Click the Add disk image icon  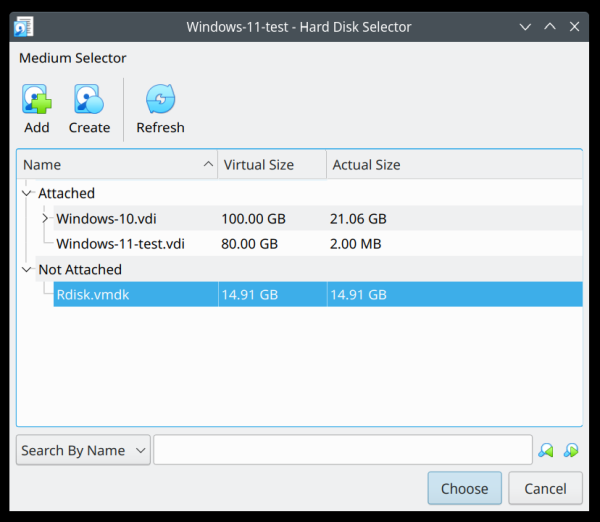[x=37, y=100]
